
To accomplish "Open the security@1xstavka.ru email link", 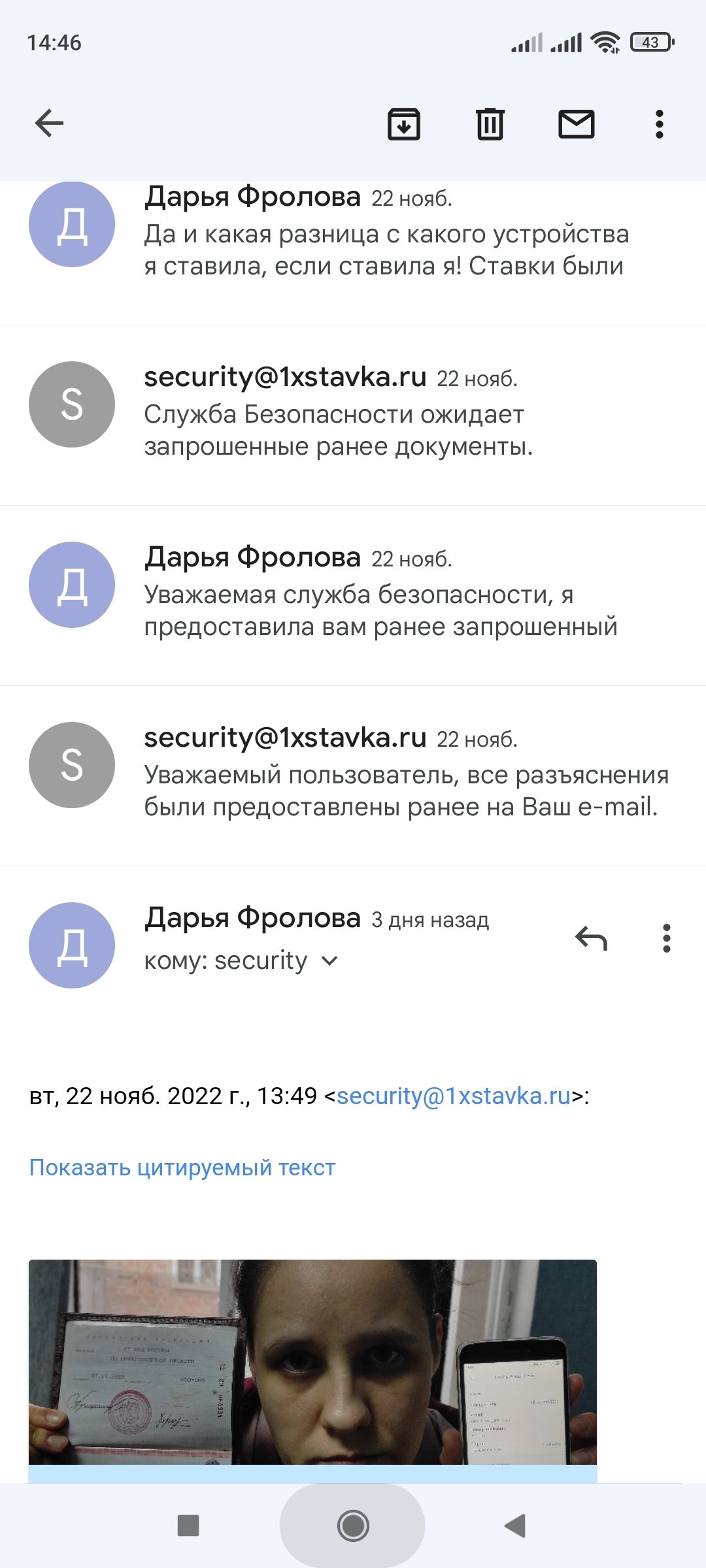I will [454, 1096].
